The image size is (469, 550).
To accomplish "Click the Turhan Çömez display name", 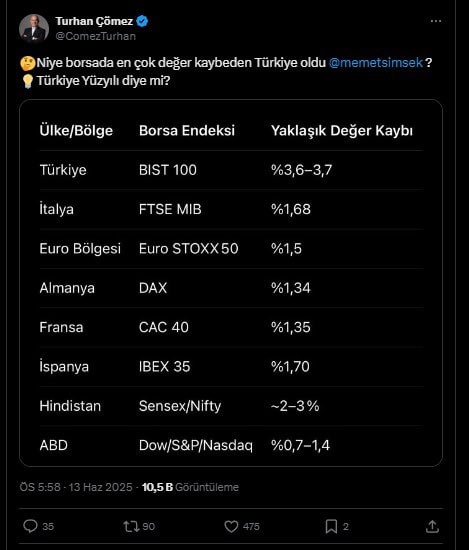I will (x=94, y=21).
